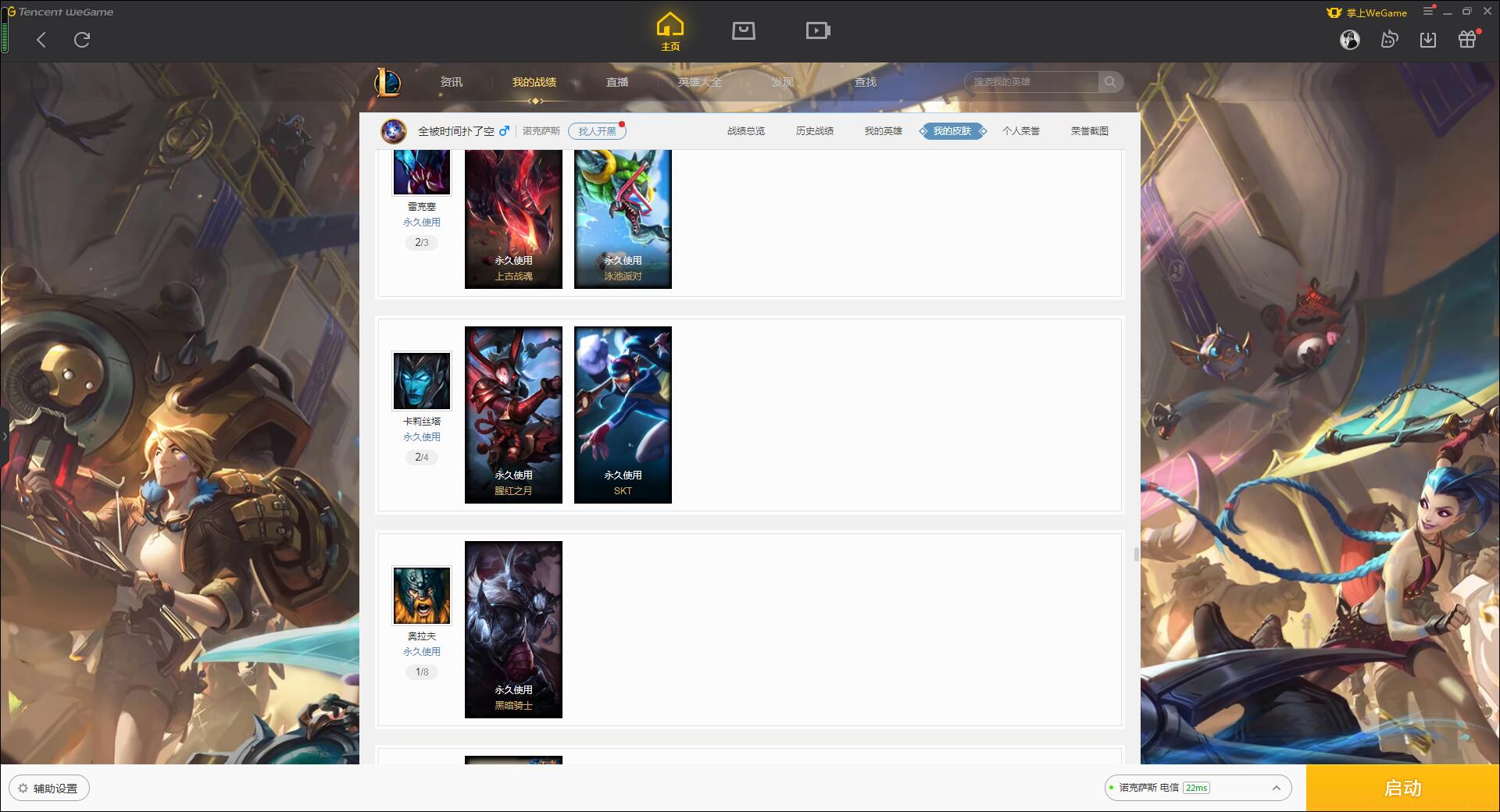This screenshot has width=1500, height=812.
Task: Open the 个人荣誉 tab
Action: (1021, 131)
